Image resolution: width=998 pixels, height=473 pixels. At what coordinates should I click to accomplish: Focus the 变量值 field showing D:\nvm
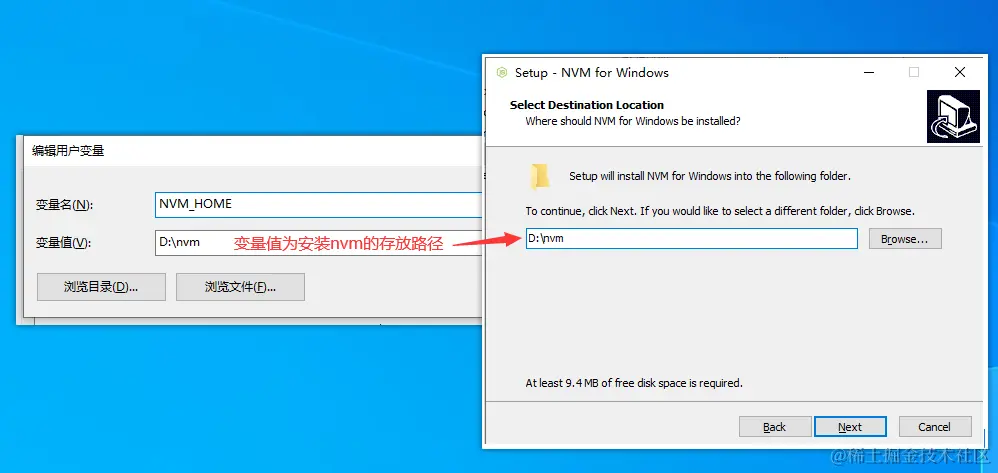(x=318, y=243)
